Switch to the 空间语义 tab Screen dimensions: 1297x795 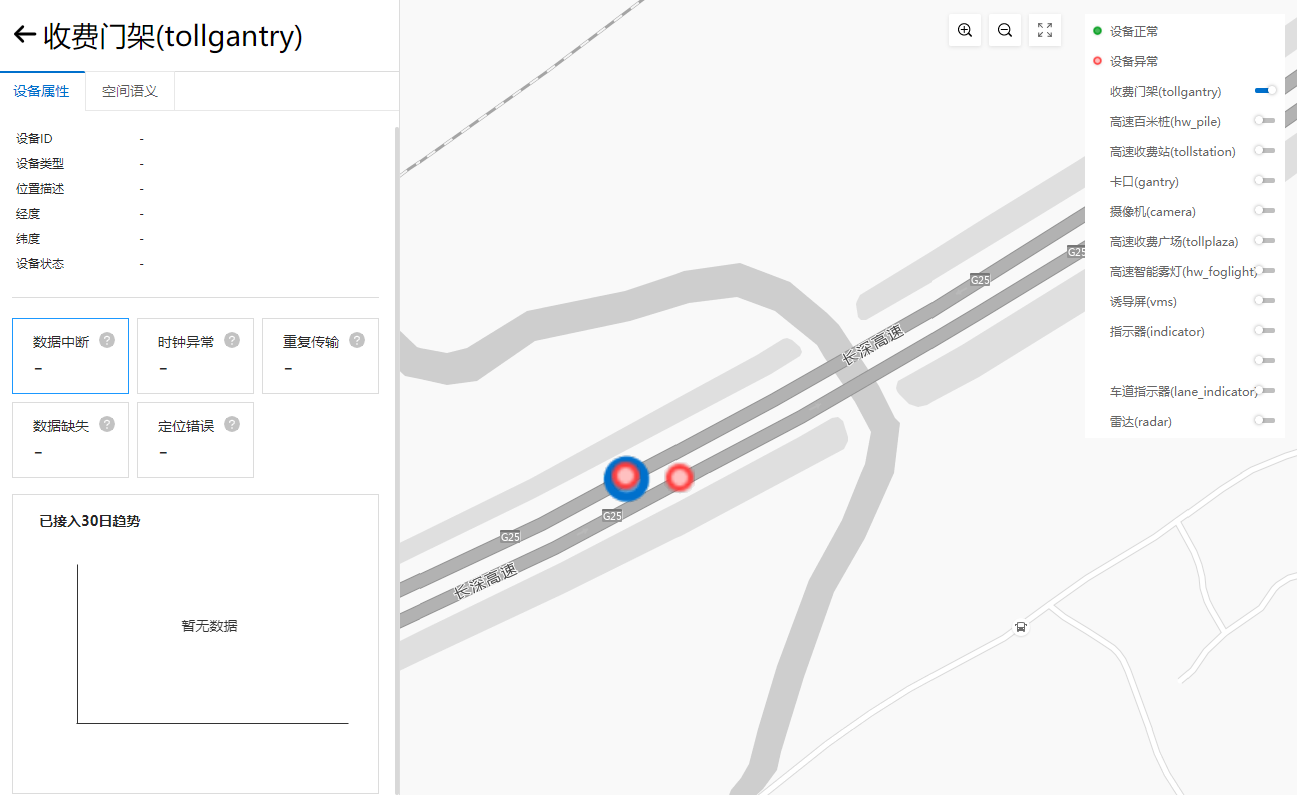click(x=130, y=91)
